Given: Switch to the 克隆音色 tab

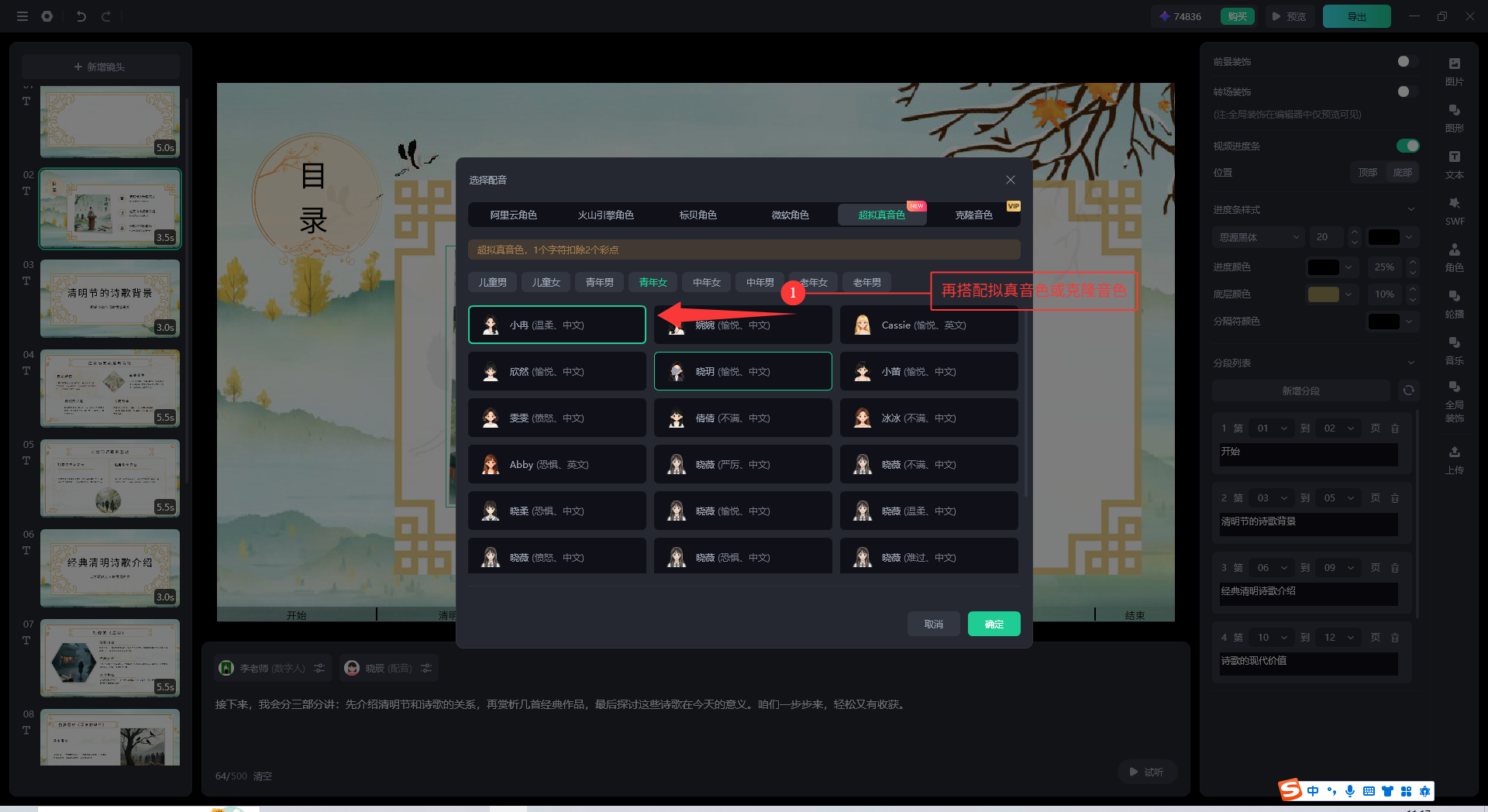Looking at the screenshot, I should pyautogui.click(x=973, y=215).
